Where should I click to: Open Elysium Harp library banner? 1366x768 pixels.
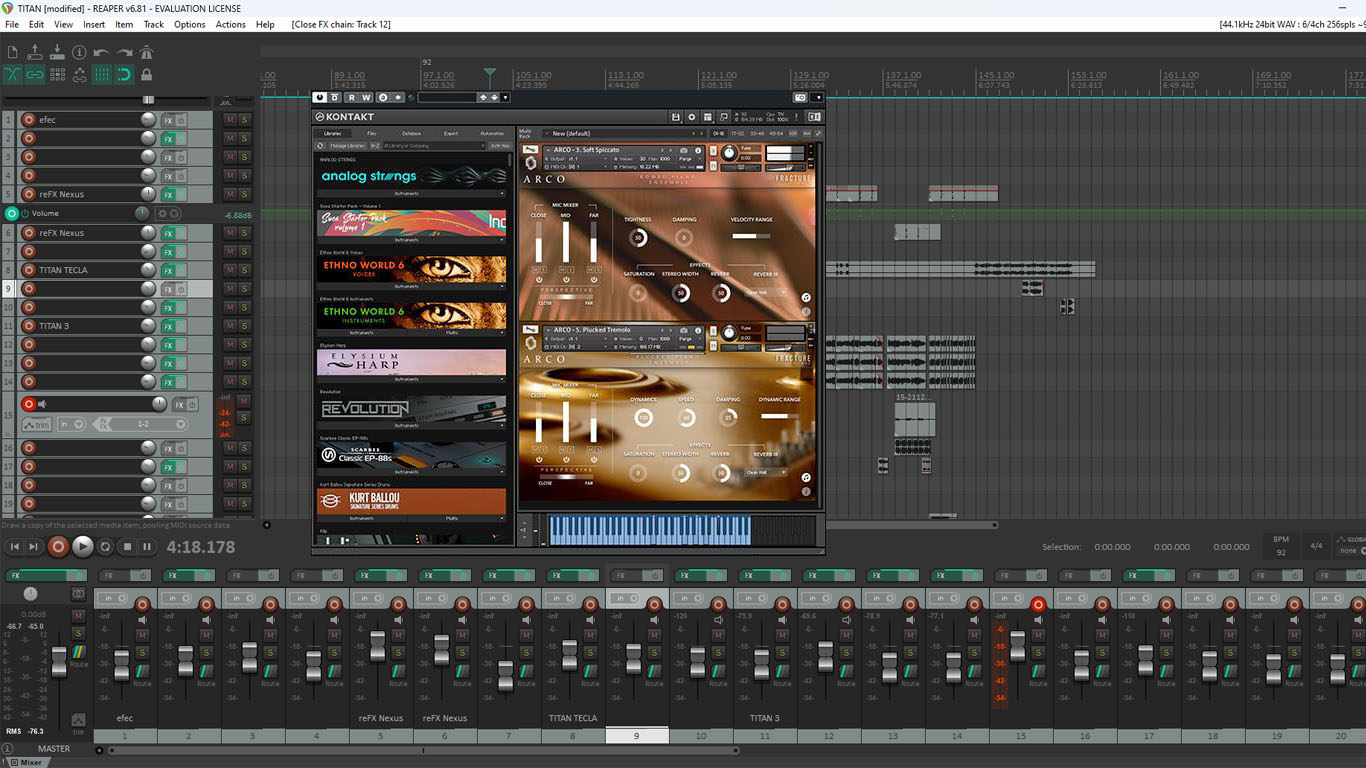pos(413,361)
